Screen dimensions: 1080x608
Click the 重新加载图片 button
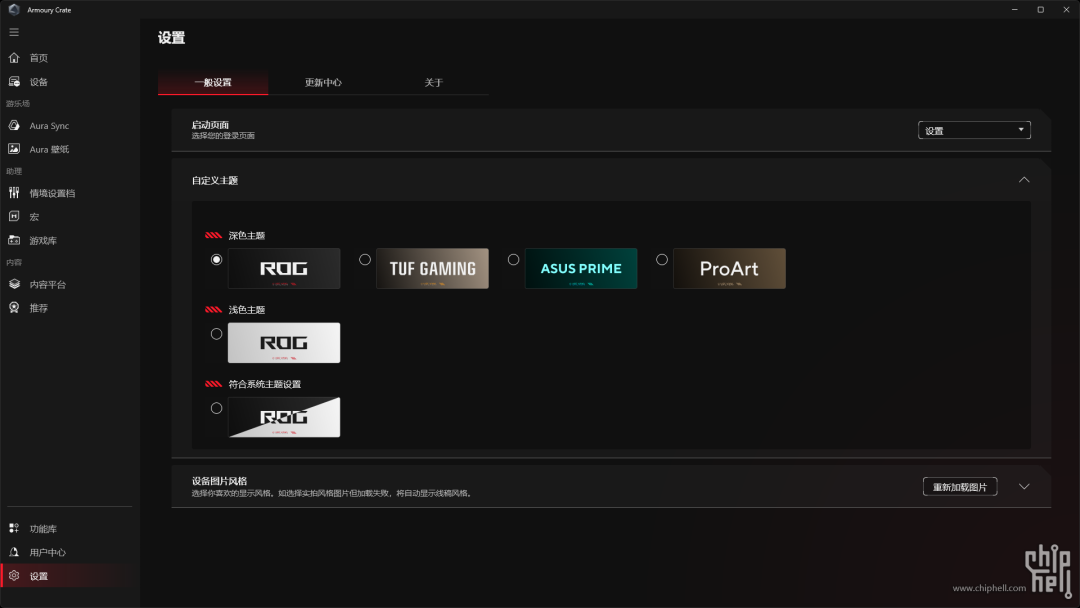pyautogui.click(x=959, y=487)
